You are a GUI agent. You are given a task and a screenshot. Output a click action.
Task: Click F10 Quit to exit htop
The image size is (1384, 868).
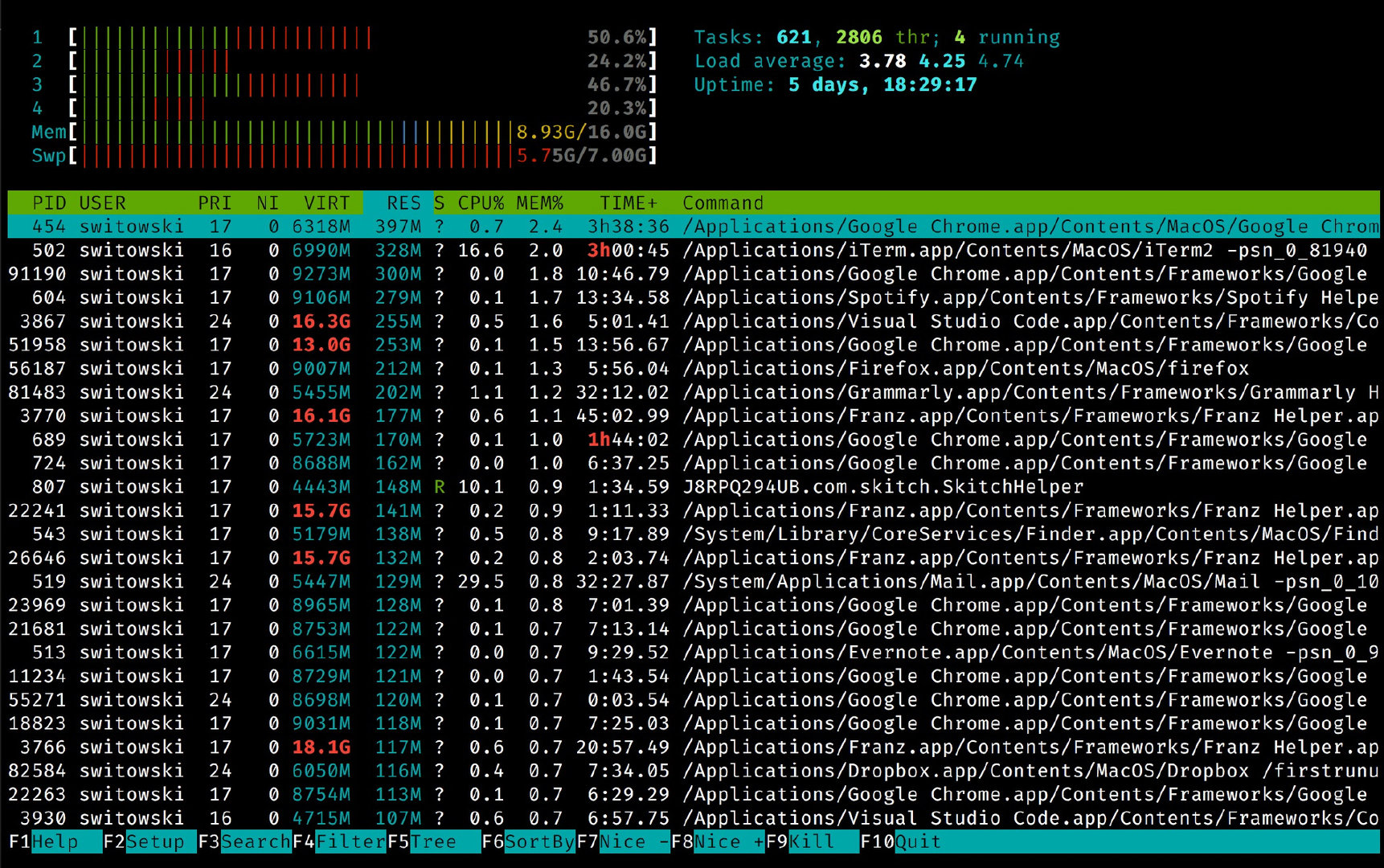pos(917,841)
